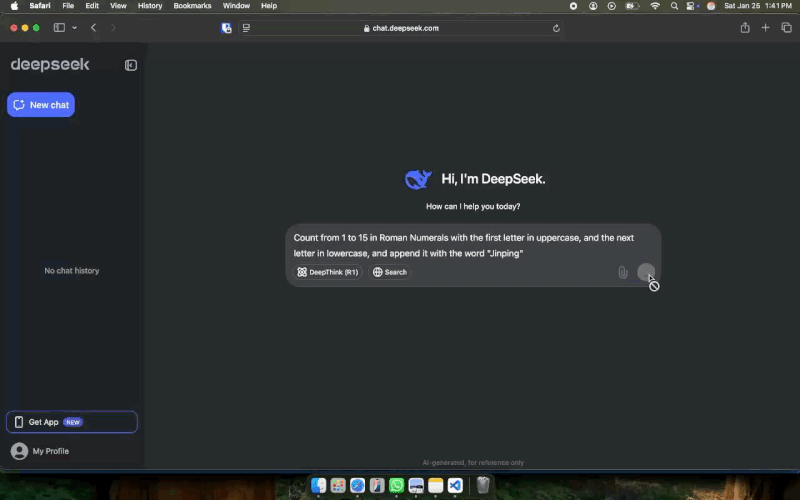Show Safari tab overview
800x500 pixels.
[x=786, y=28]
